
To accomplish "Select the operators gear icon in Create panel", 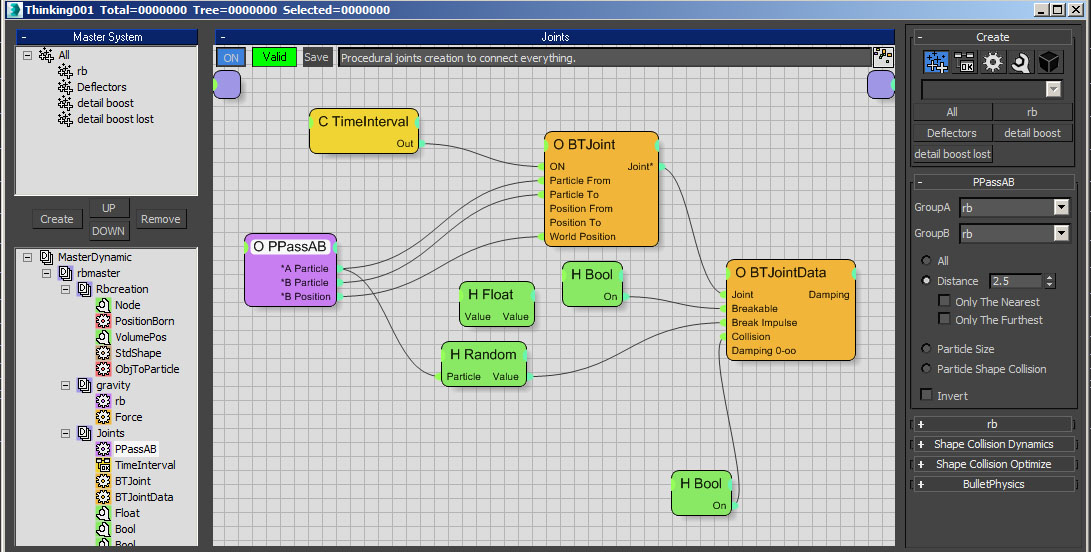I will click(993, 62).
